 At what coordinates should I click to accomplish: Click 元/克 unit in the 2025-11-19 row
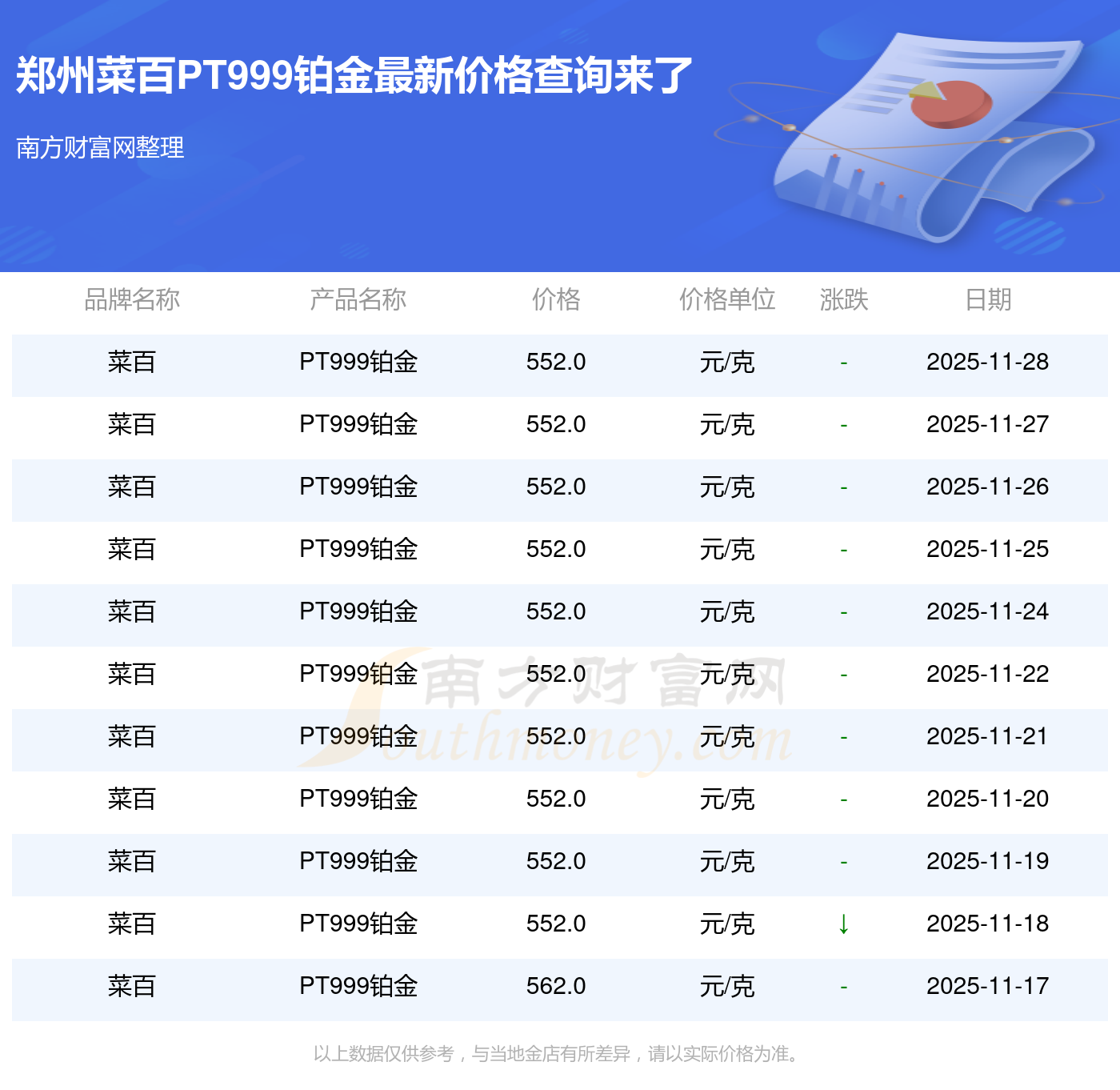[727, 861]
